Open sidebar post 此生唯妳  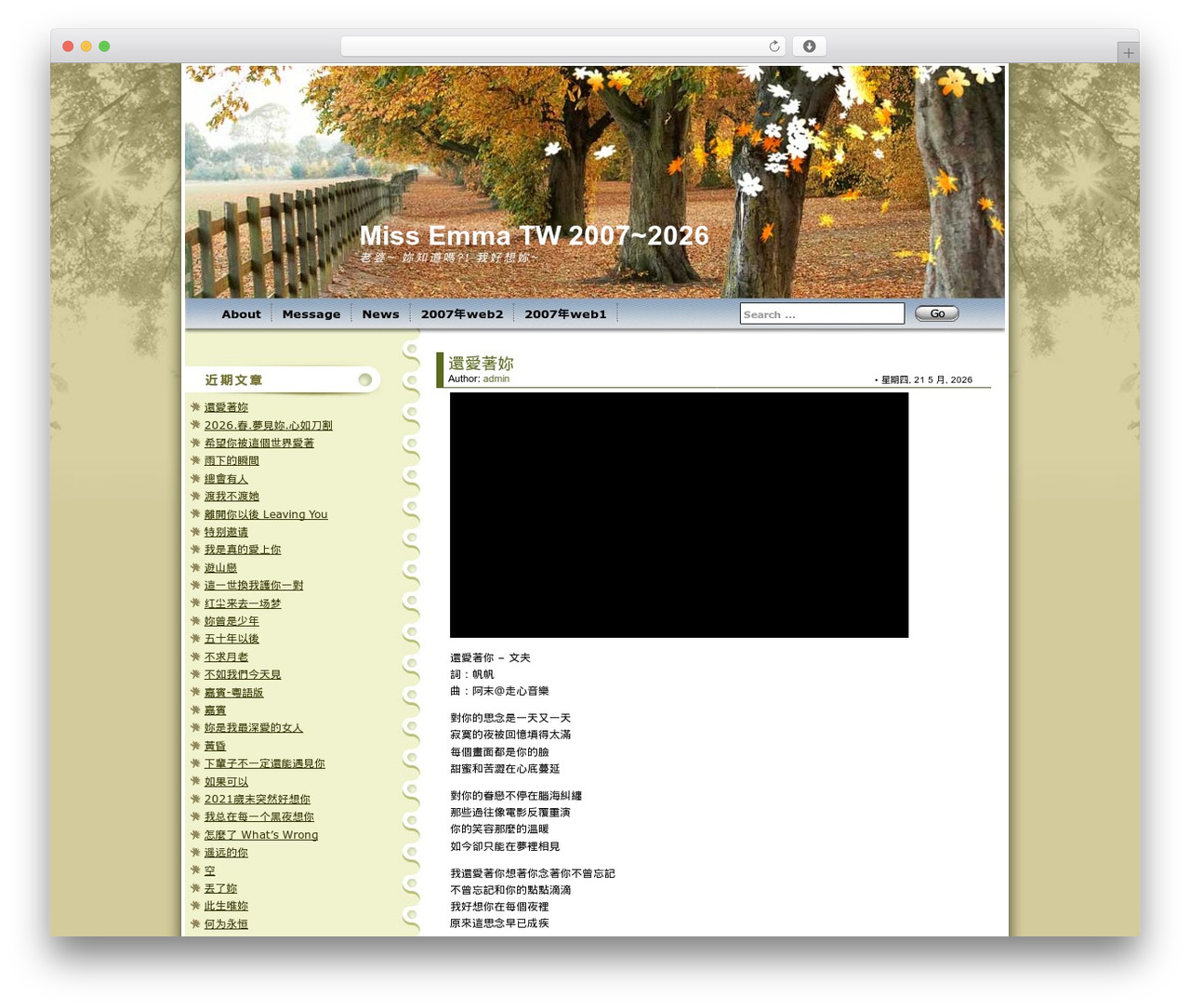pos(226,906)
